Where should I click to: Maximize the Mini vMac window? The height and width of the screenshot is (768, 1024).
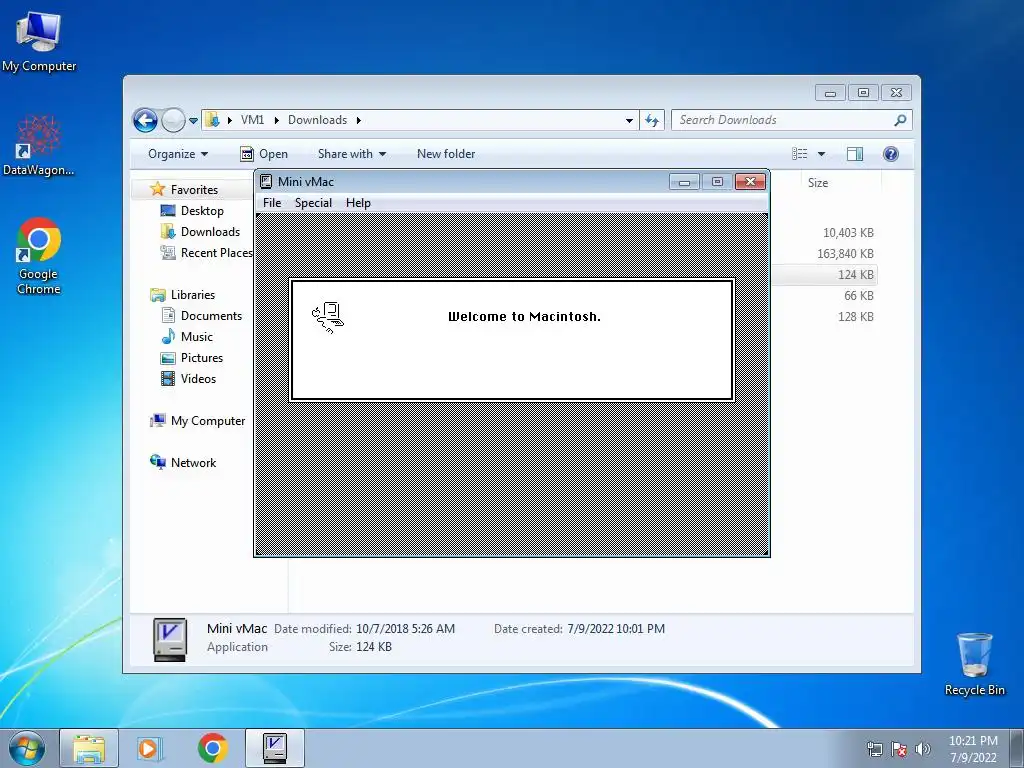click(717, 182)
